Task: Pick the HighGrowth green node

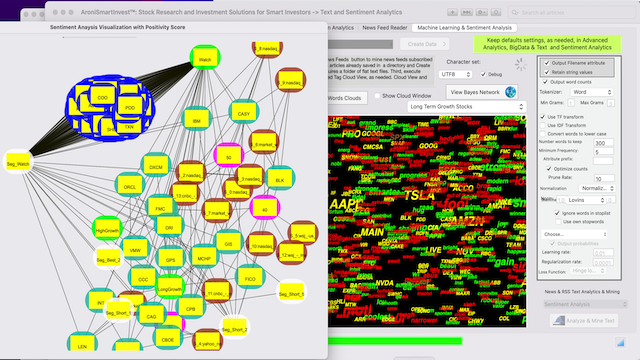Action: (x=107, y=229)
